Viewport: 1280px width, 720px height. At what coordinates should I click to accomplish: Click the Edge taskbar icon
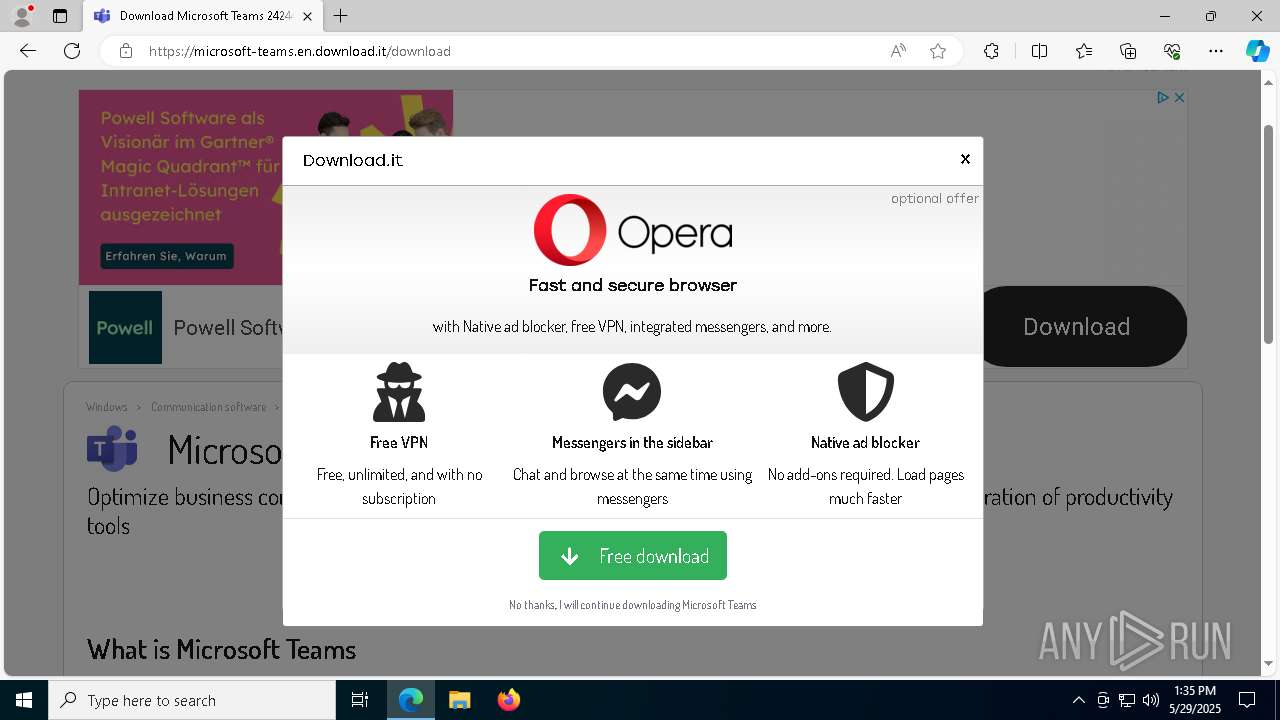pyautogui.click(x=411, y=700)
